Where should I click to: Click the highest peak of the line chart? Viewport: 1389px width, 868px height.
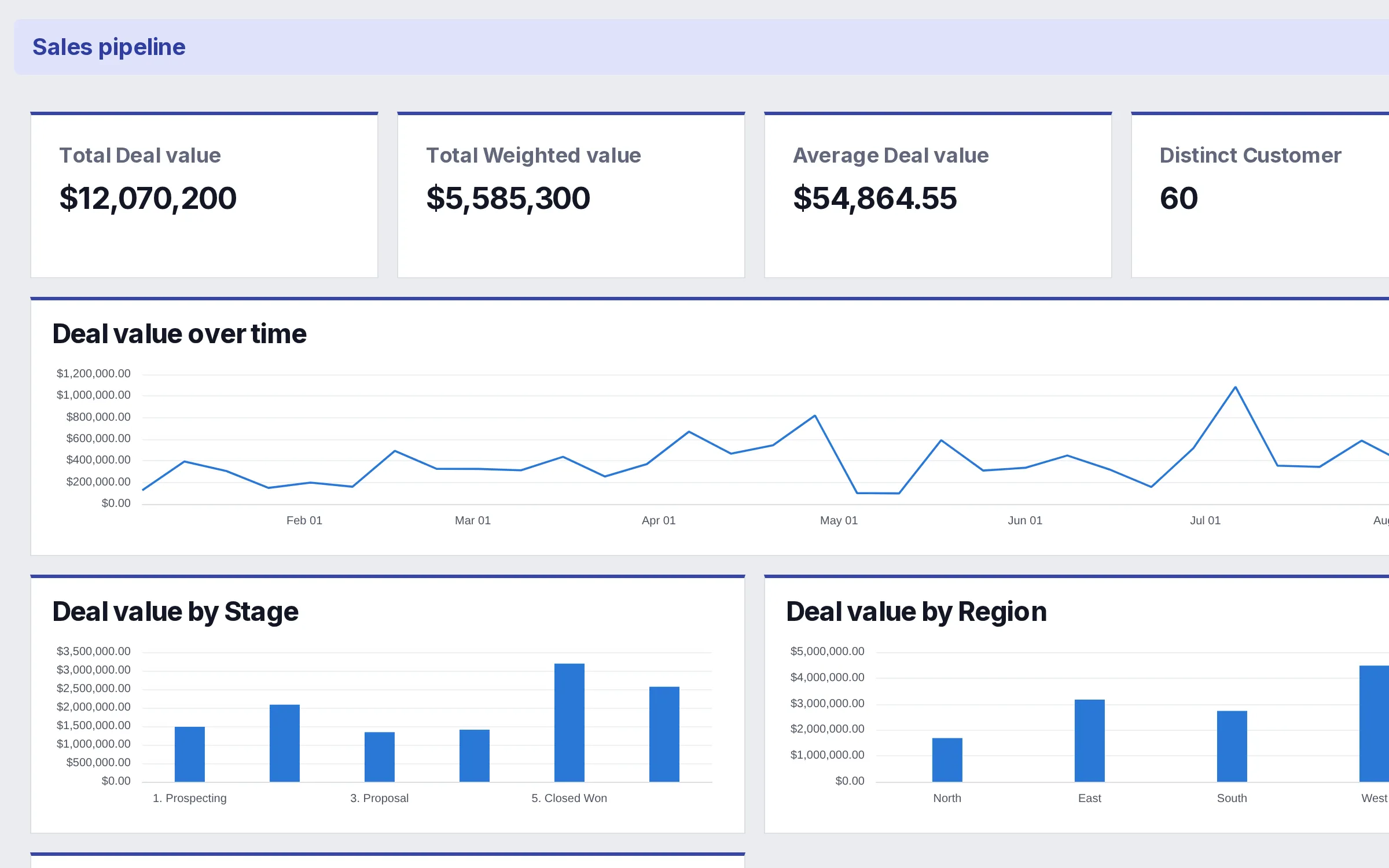1236,387
